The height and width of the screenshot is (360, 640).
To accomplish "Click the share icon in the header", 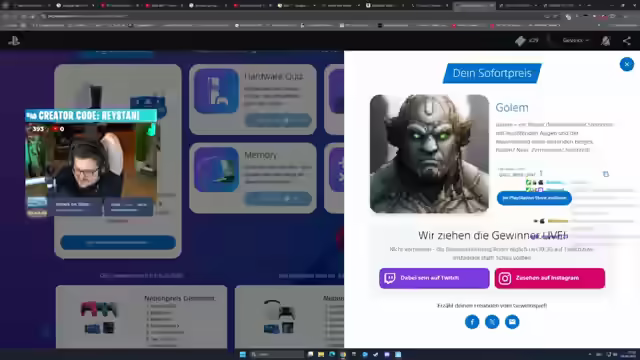I will pos(627,41).
